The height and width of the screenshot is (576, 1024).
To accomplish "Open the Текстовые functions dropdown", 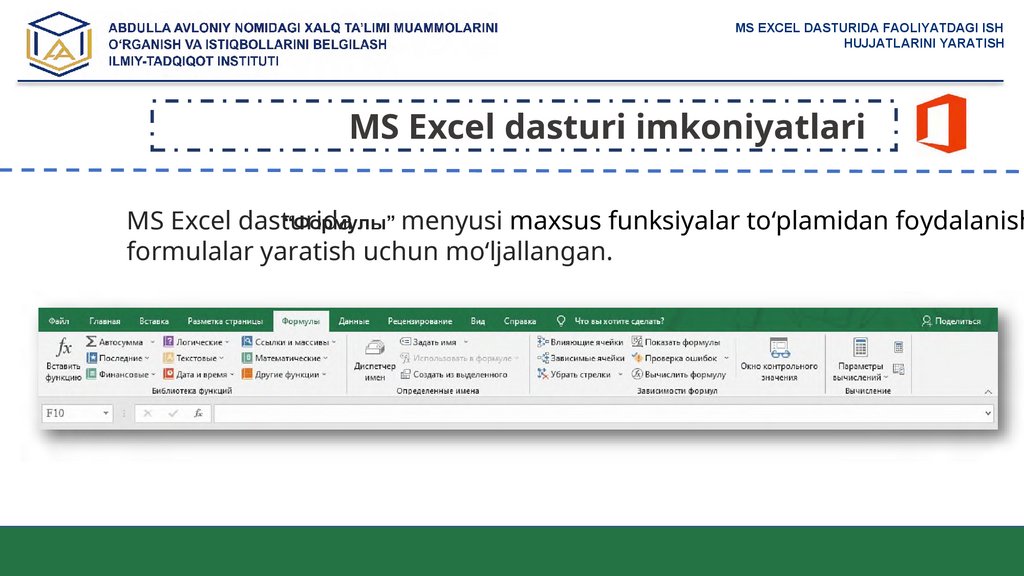I will tap(193, 358).
